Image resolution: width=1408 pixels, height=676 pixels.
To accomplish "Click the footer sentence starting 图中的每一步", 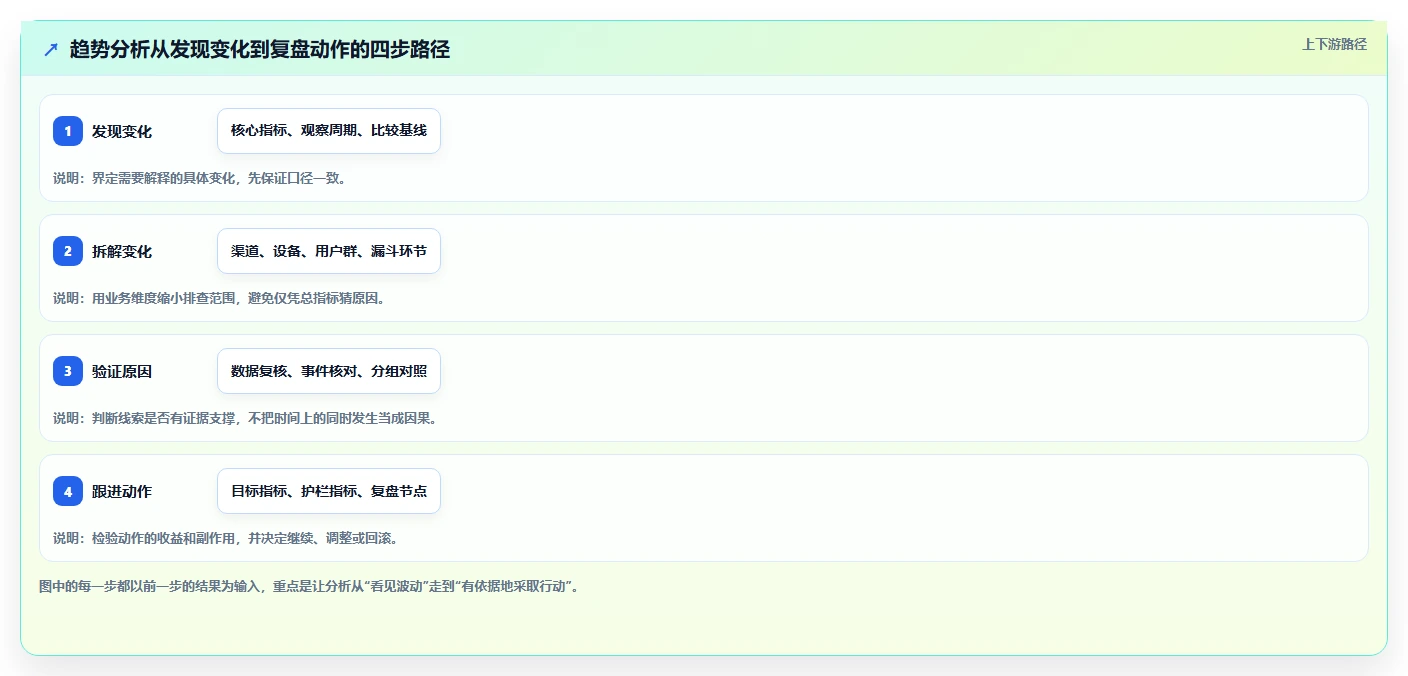I will pos(309,586).
